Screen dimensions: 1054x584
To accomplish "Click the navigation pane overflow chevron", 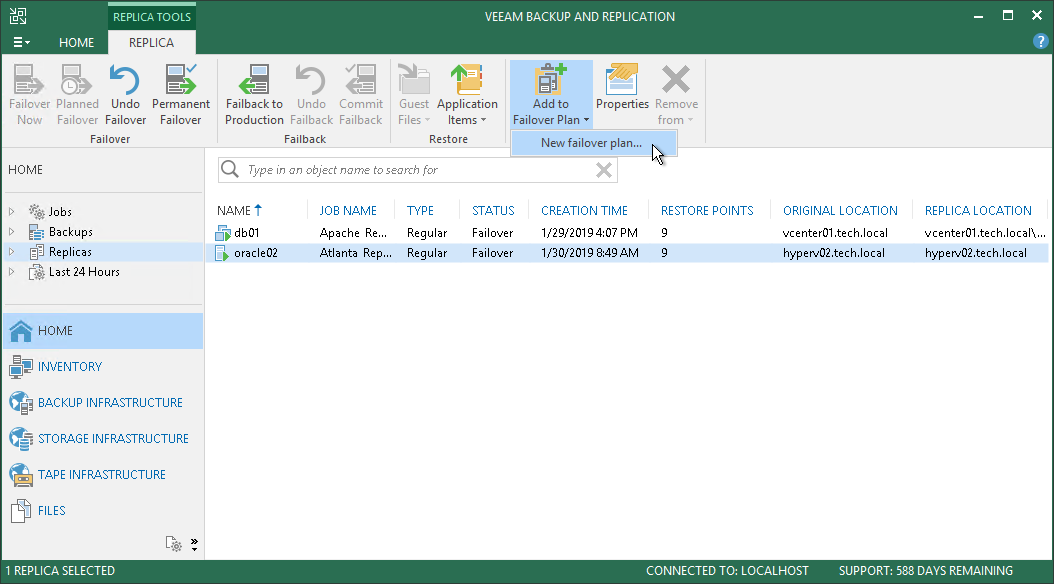I will click(194, 544).
